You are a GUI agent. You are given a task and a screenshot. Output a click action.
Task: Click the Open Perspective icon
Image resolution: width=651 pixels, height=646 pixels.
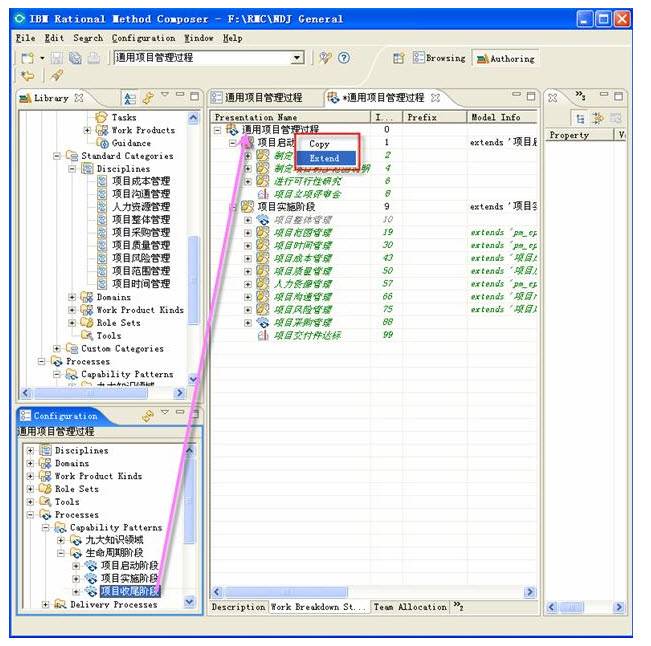click(x=398, y=58)
